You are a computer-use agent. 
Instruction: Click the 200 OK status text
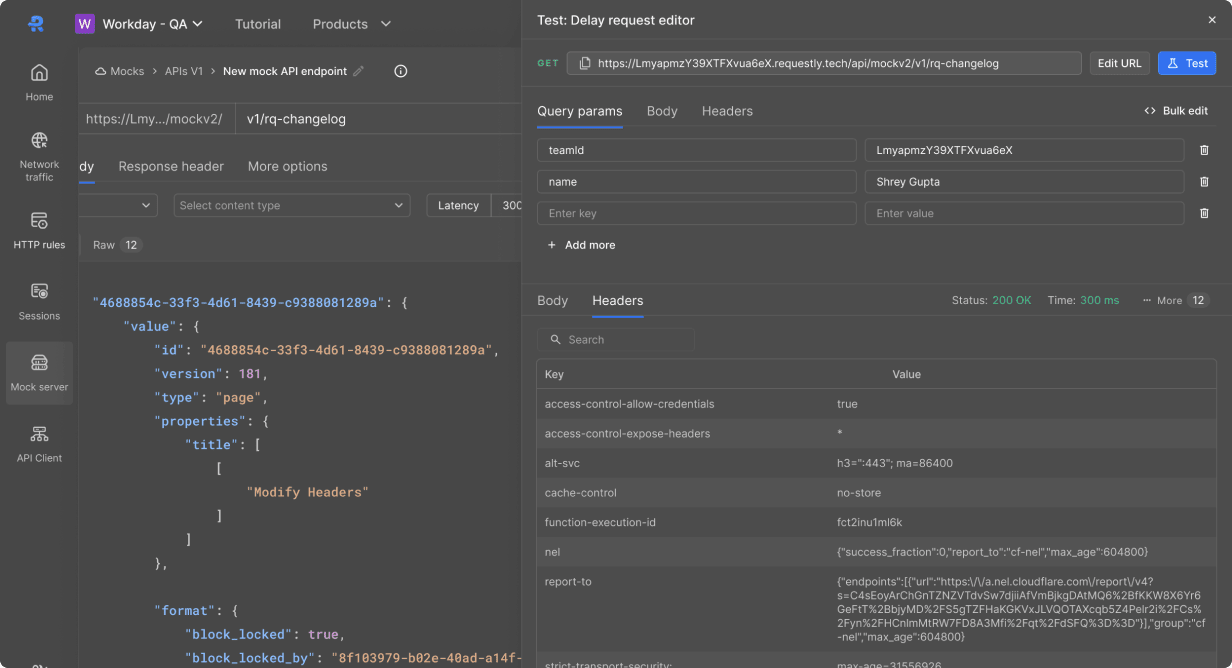(1012, 300)
